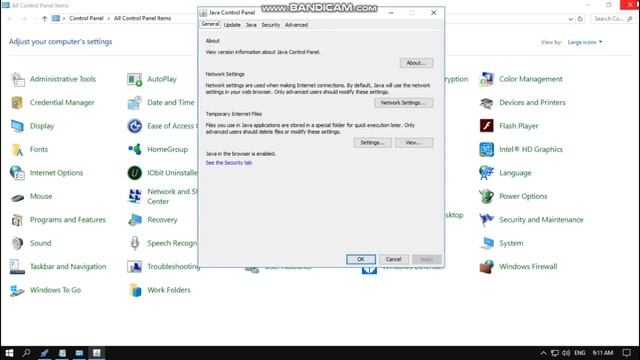Click 'All Control Panel Items' breadcrumb segment

click(142, 18)
